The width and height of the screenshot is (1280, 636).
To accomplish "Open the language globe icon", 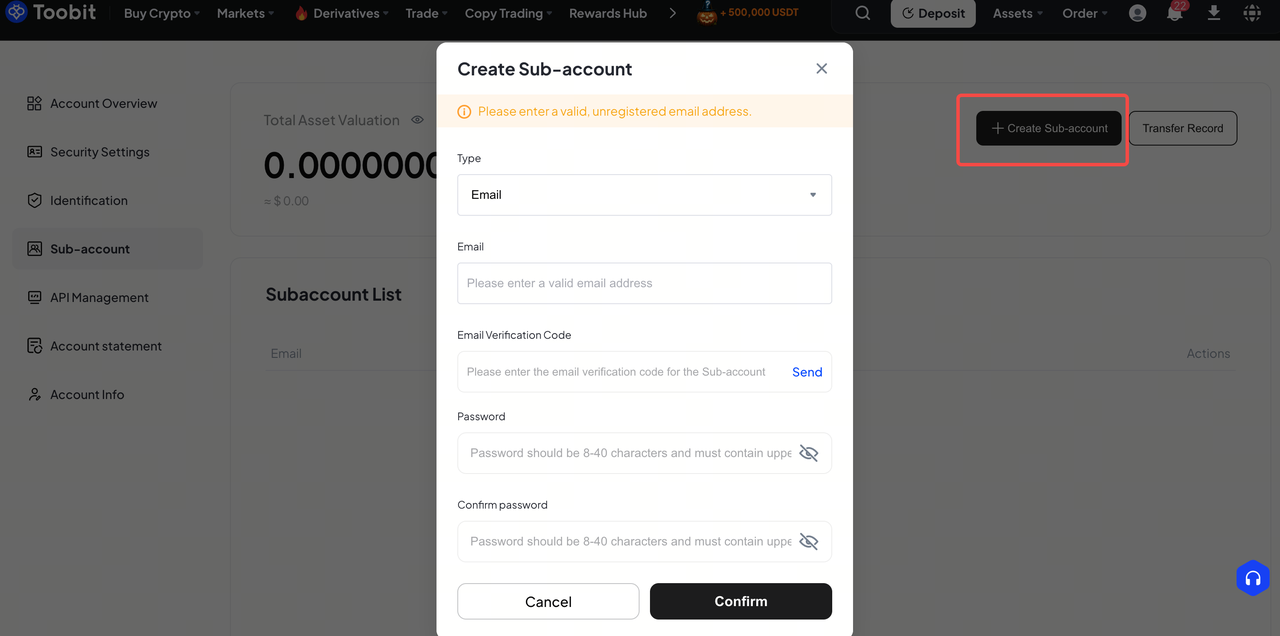I will 1252,14.
